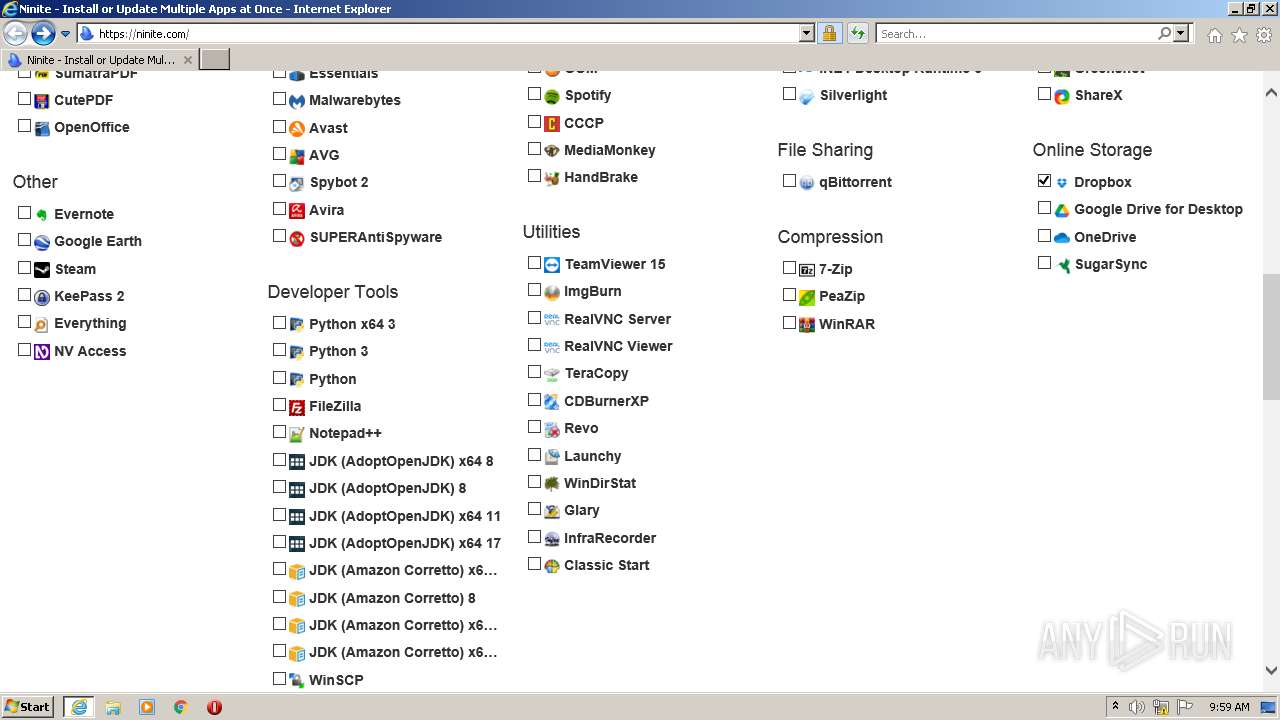Click the scrollbar down arrow

pos(1271,671)
